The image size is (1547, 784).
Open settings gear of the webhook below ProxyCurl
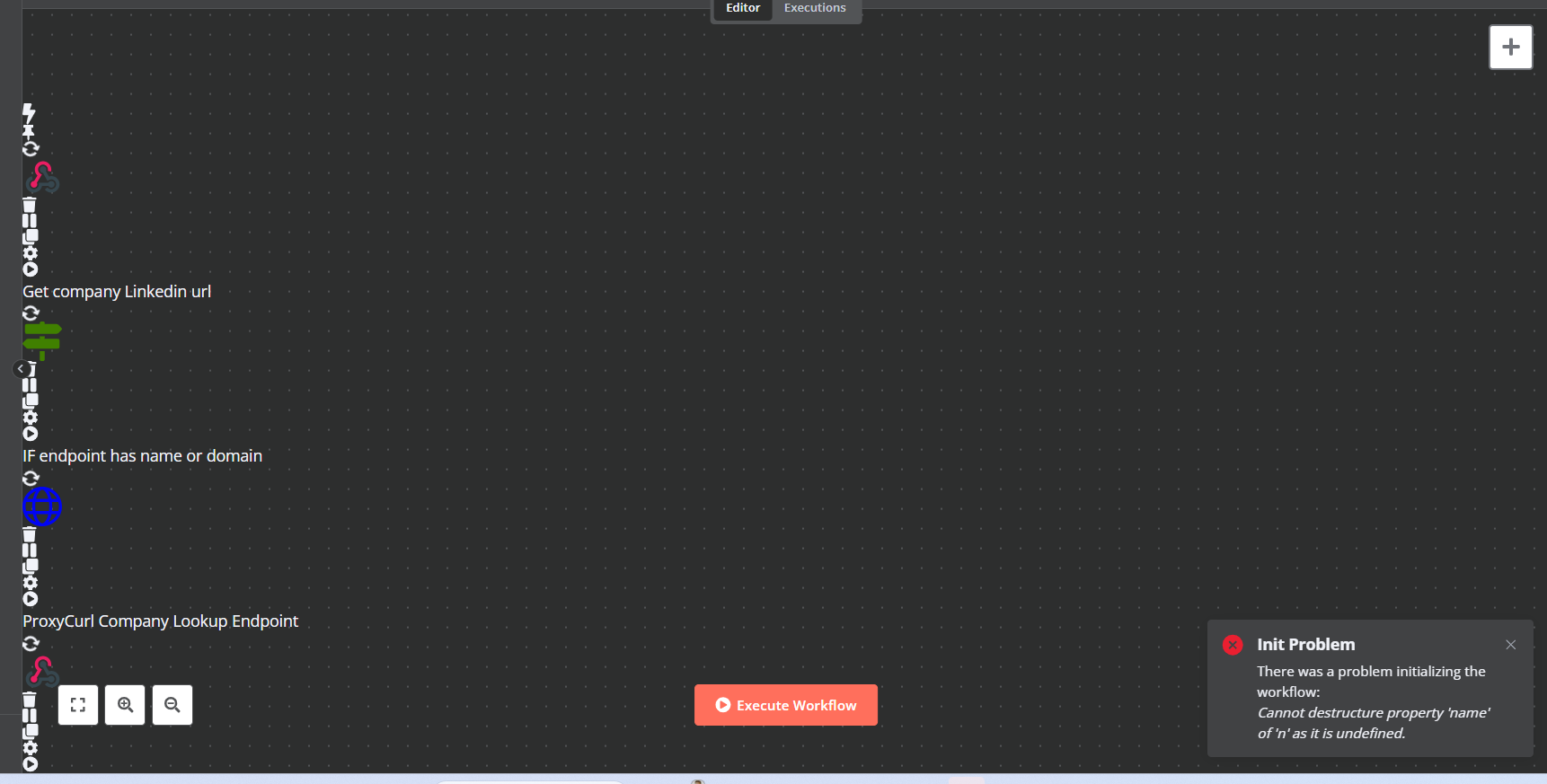[x=31, y=748]
